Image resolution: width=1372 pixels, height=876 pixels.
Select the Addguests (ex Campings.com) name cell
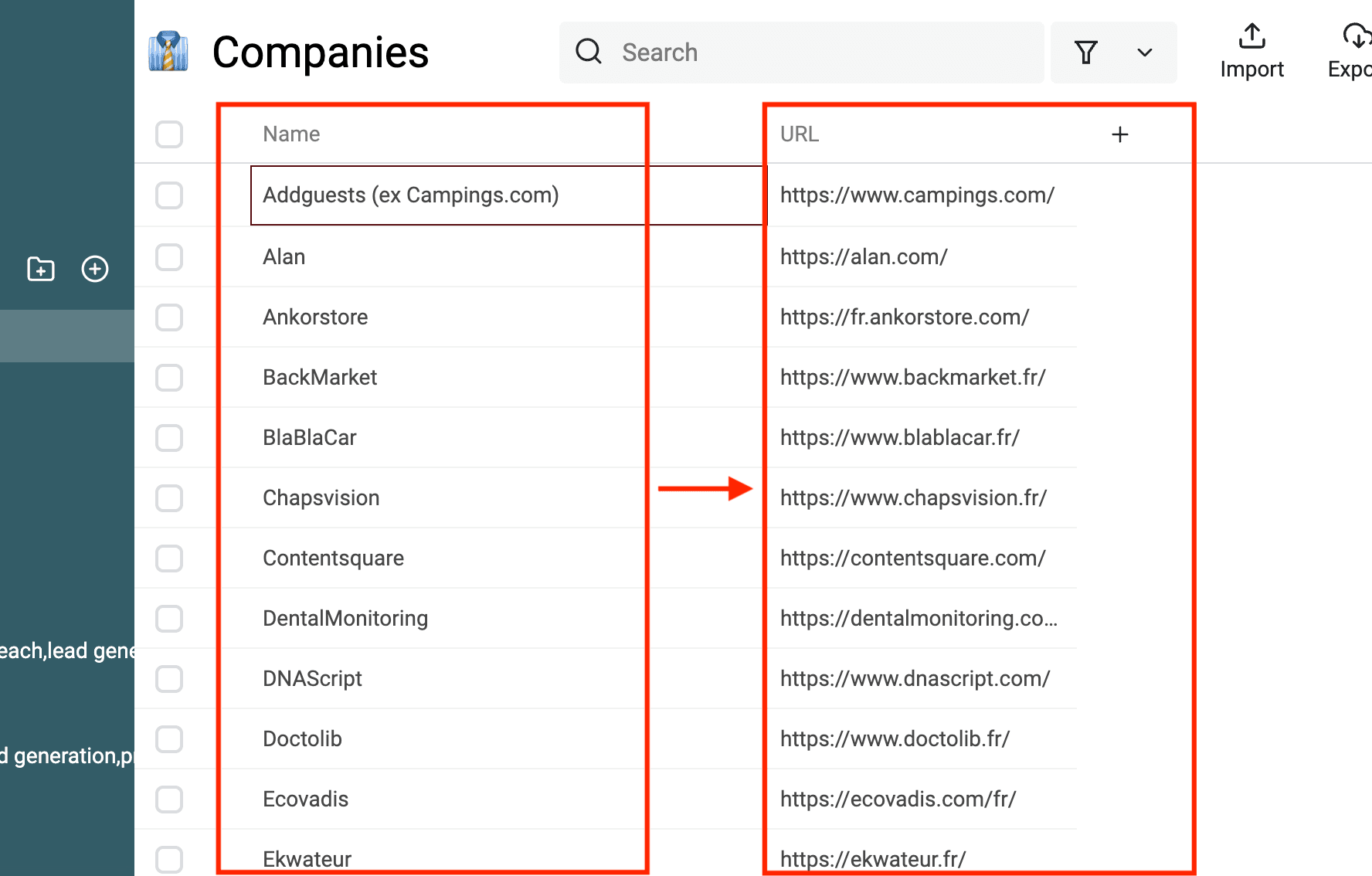coord(411,195)
